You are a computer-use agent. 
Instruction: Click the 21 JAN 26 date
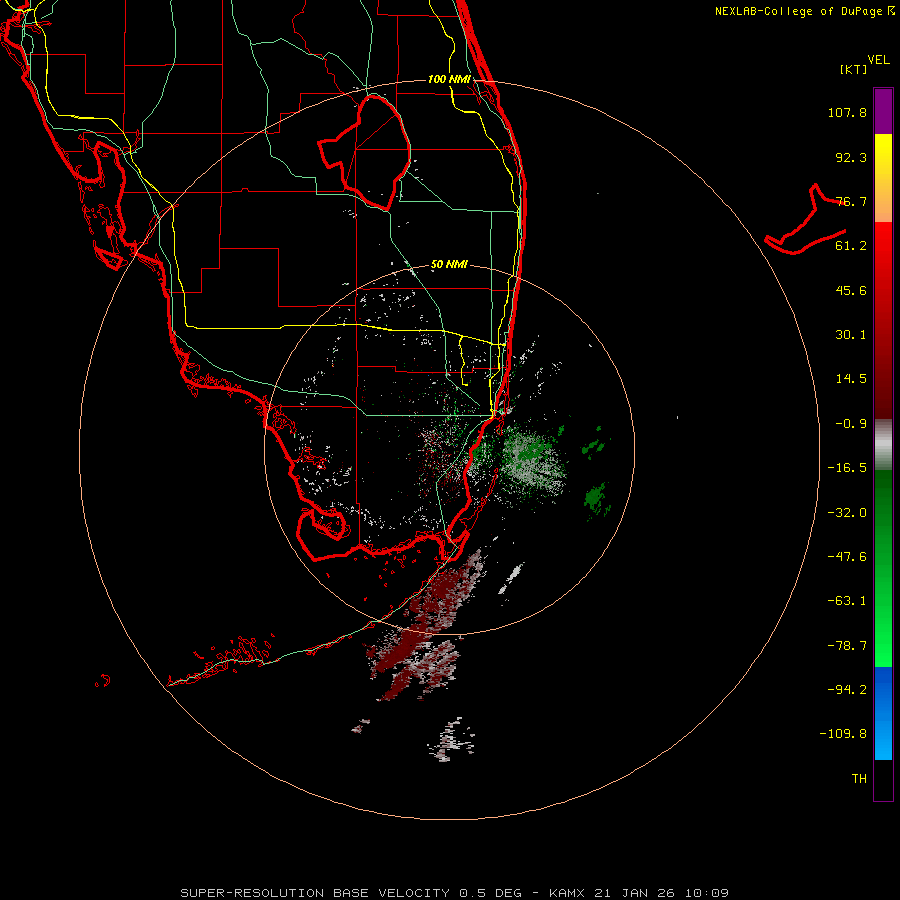pyautogui.click(x=634, y=893)
